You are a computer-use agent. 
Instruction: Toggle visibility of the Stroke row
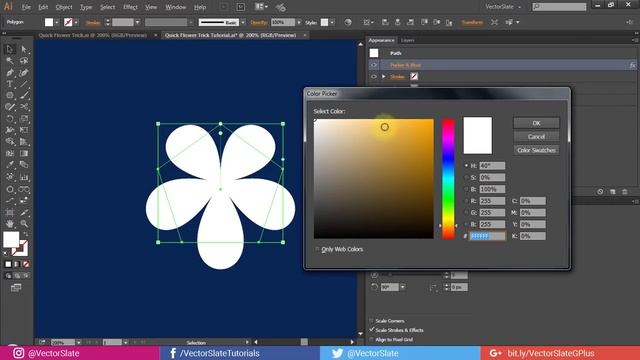pos(373,76)
